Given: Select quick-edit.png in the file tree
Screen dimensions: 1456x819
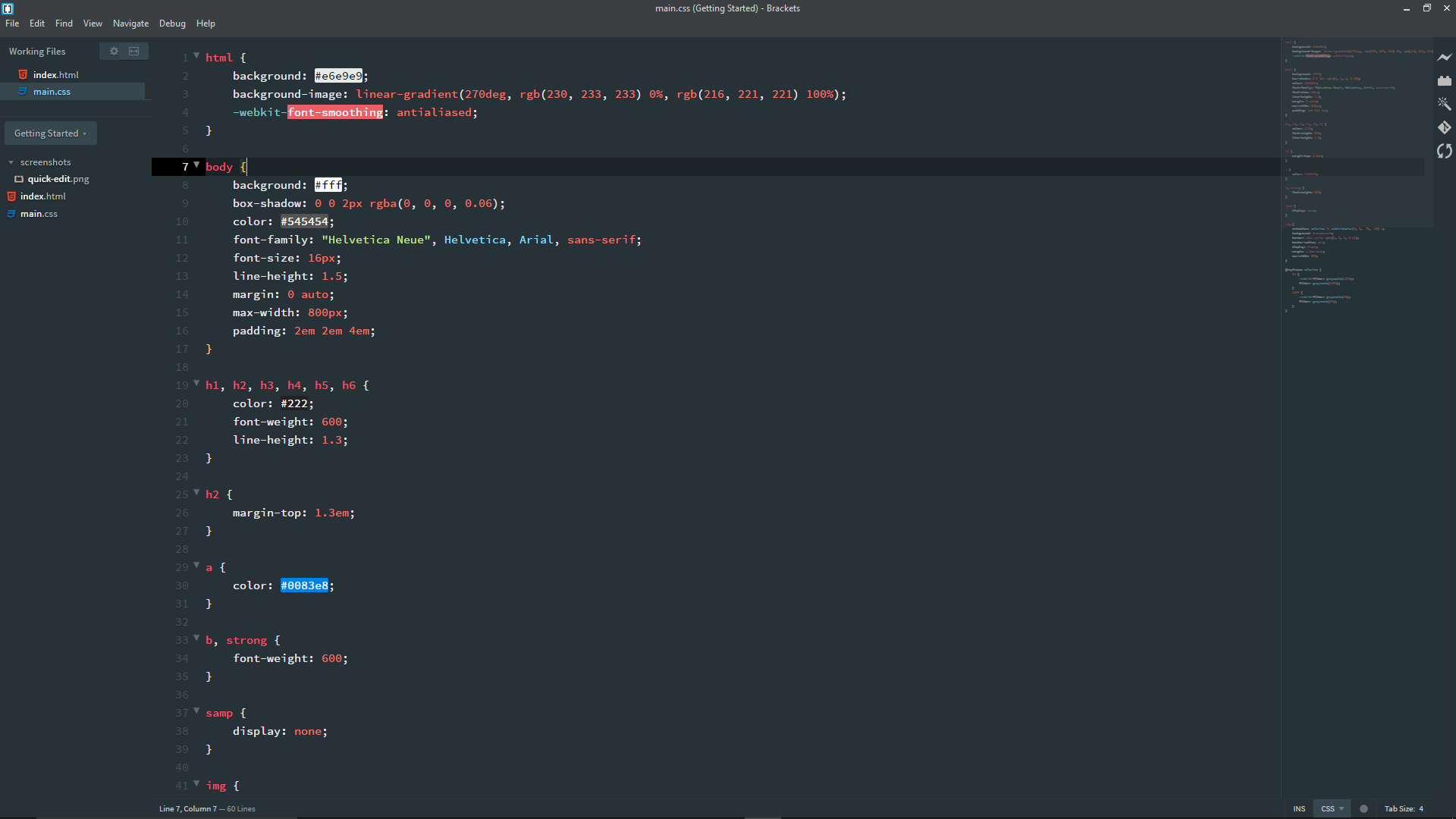Looking at the screenshot, I should [x=58, y=179].
